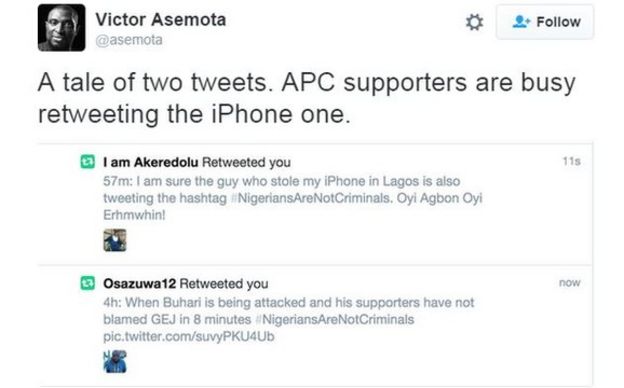
Task: Select the main tweet text
Action: click(x=306, y=98)
